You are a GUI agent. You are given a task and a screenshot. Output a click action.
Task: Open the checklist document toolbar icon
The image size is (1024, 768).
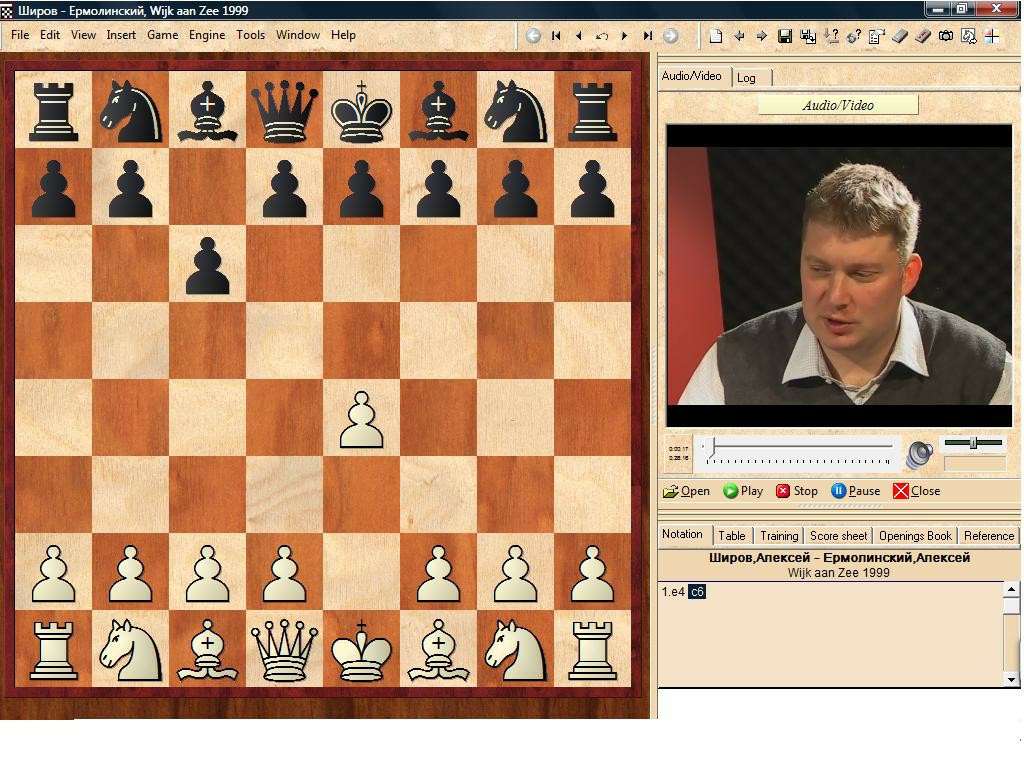[x=876, y=36]
